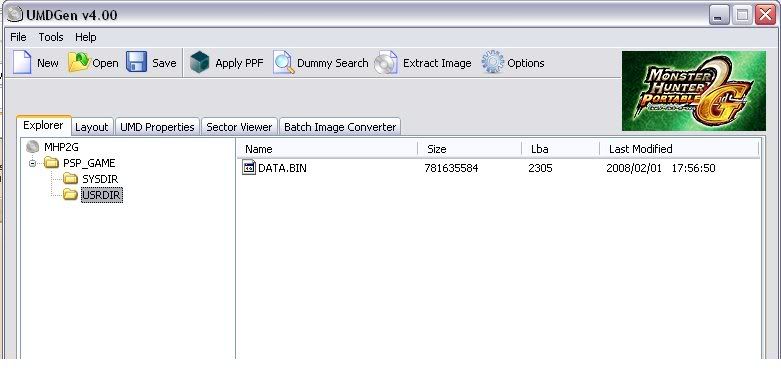Click the New image icon
This screenshot has height=384, width=781.
pyautogui.click(x=22, y=63)
